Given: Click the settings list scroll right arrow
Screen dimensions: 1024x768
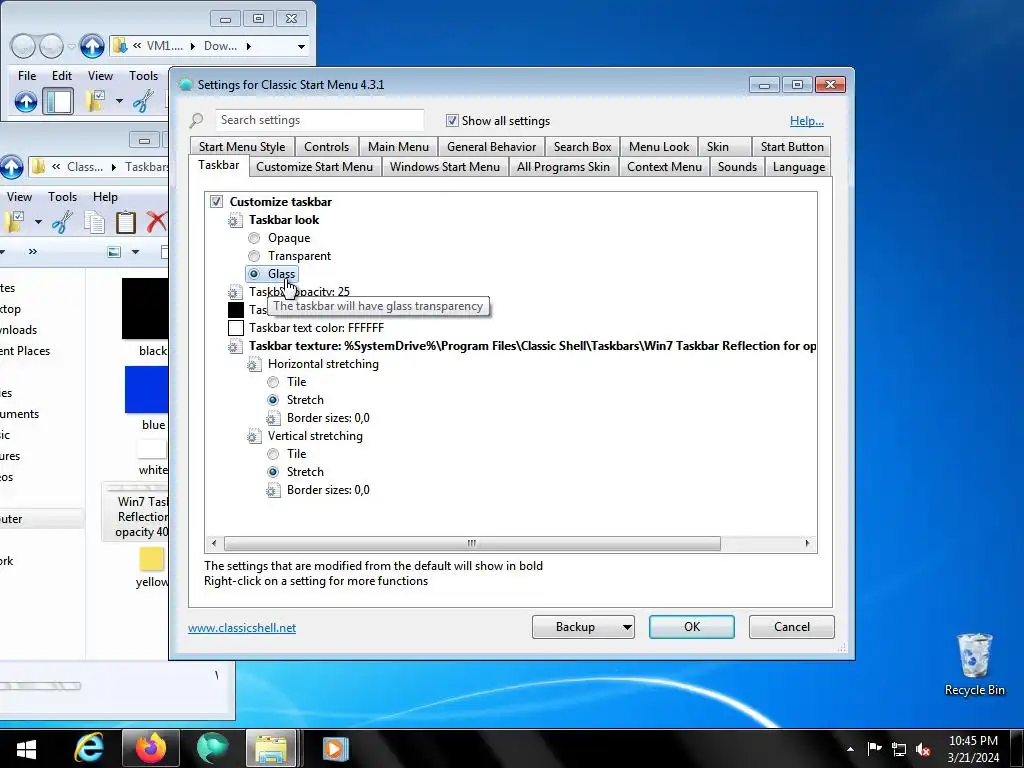Looking at the screenshot, I should 807,543.
